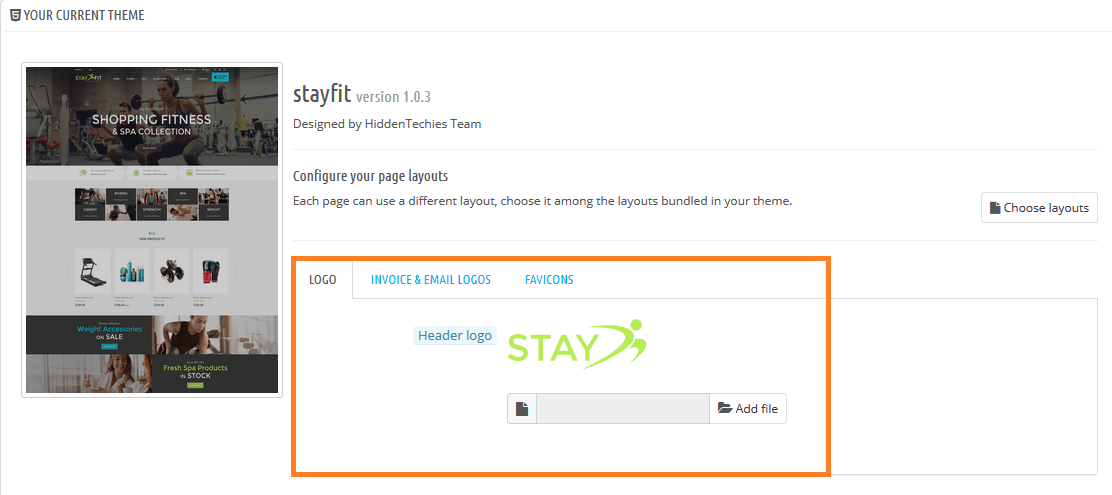Click the file icon left of the upload field

pos(522,408)
